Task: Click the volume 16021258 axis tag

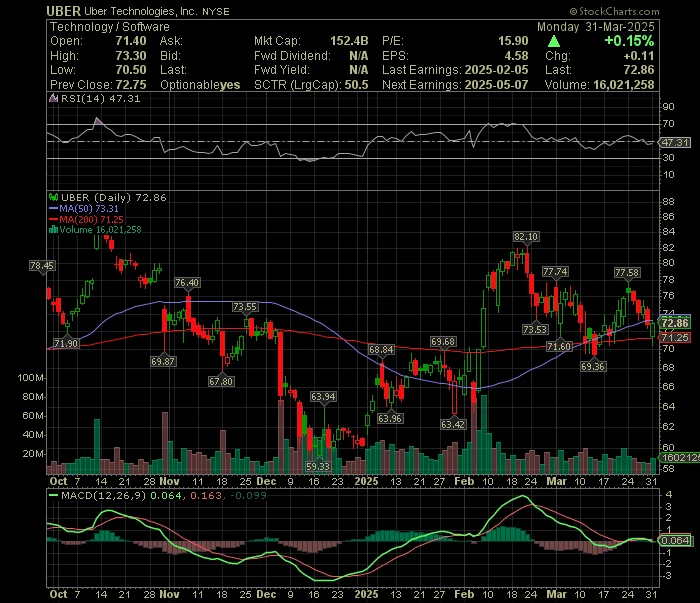Action: [680, 457]
